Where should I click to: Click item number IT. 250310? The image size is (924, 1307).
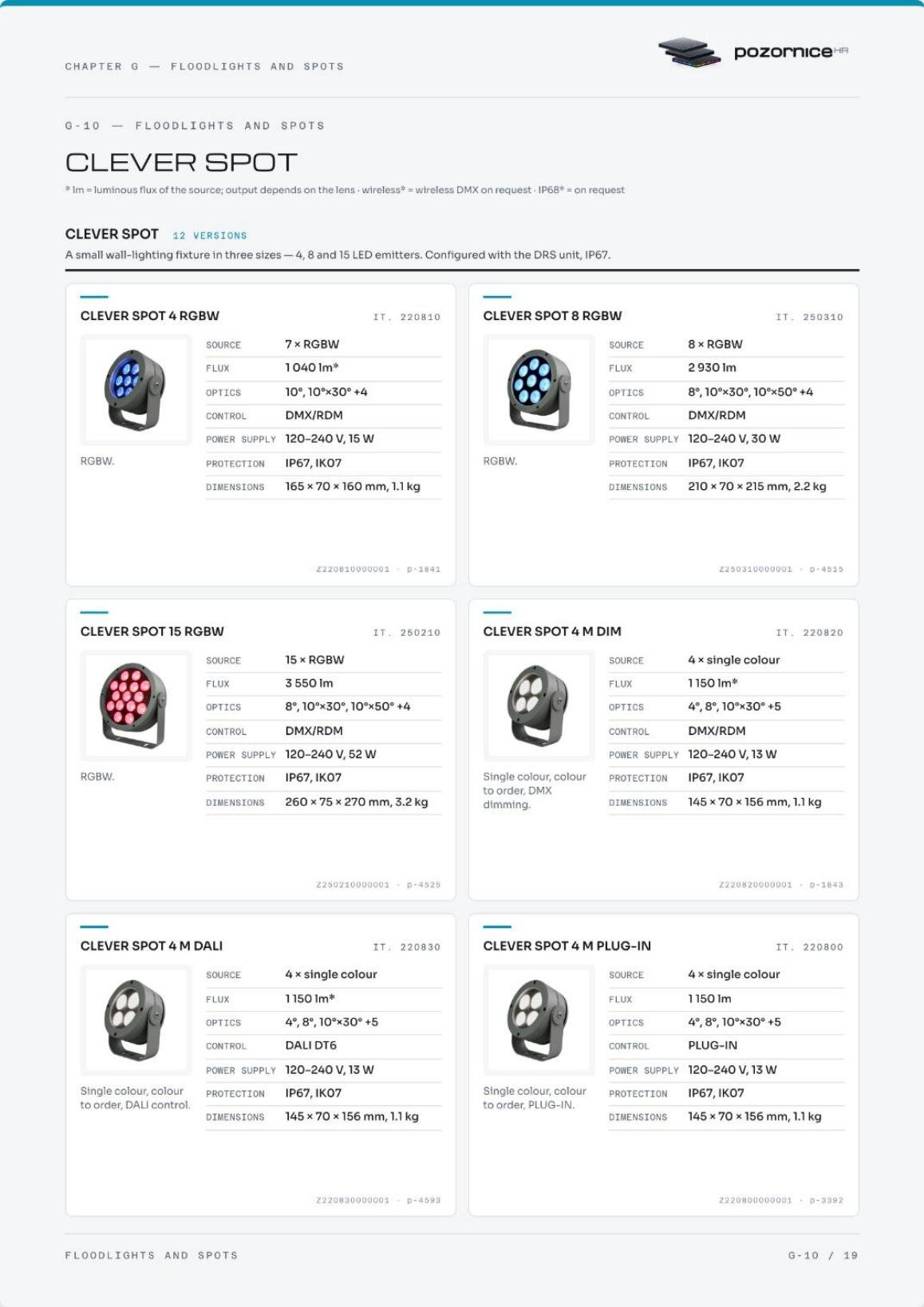pos(810,317)
